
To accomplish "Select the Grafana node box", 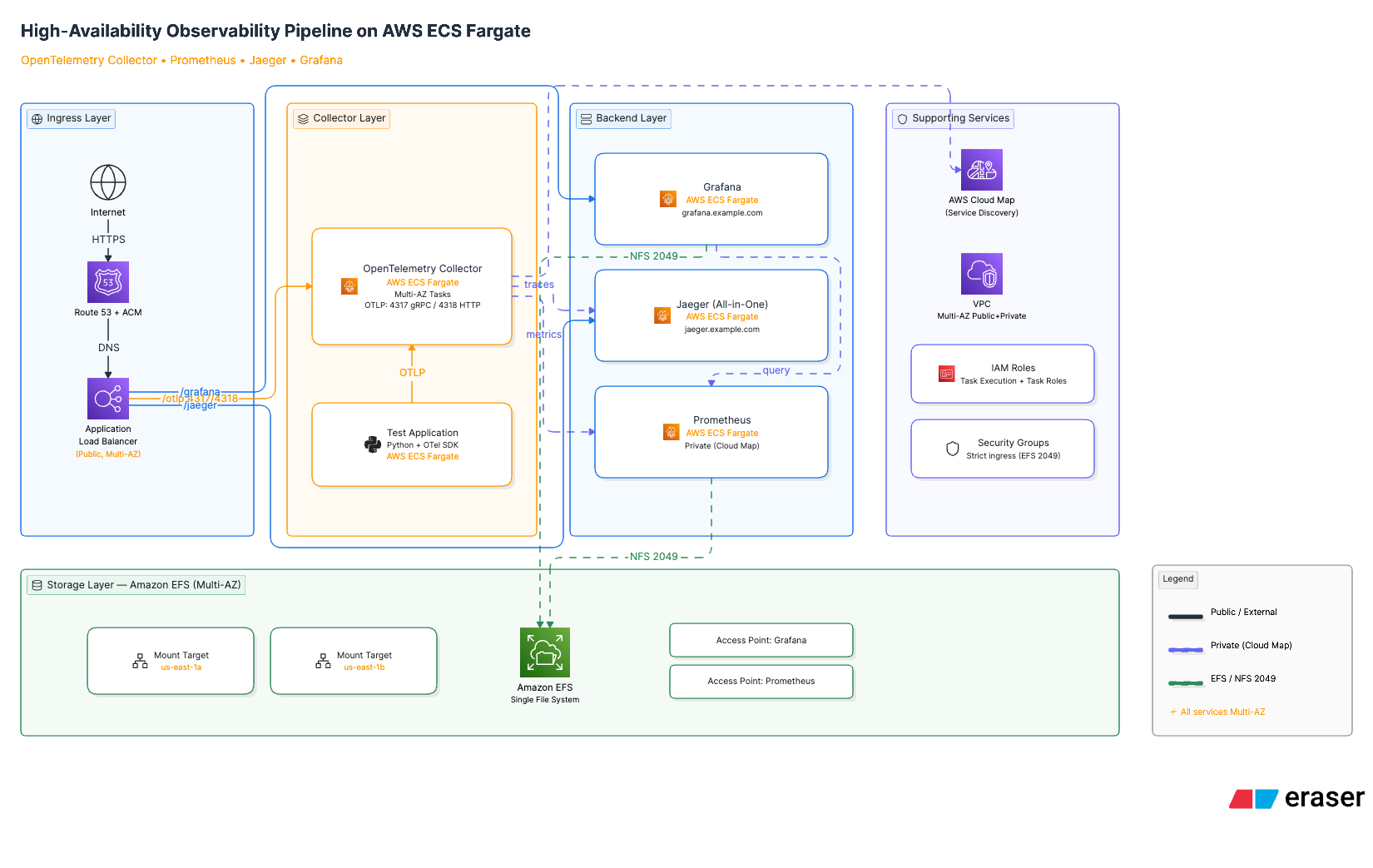I will coord(711,199).
